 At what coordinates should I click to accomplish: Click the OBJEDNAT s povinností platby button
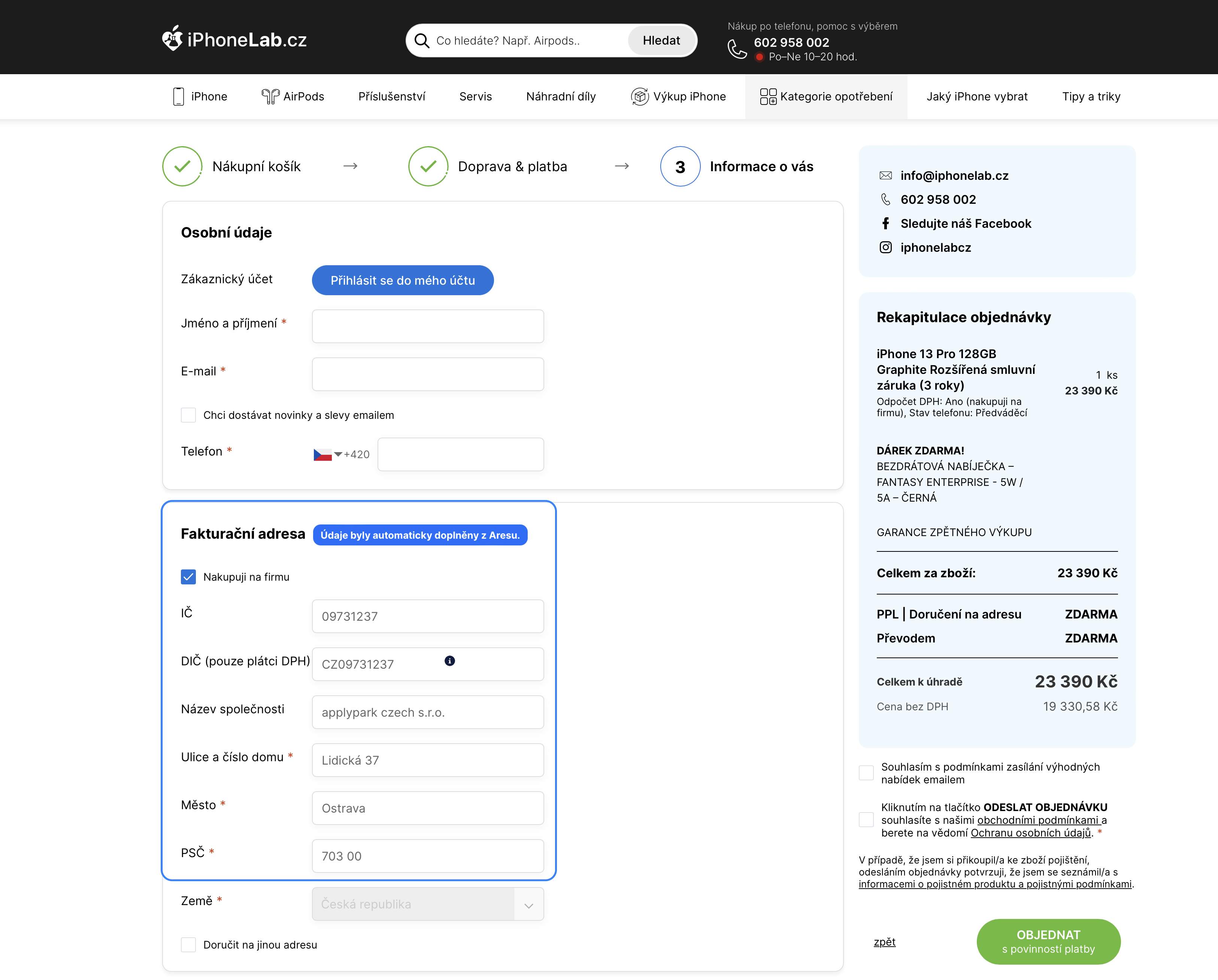point(1048,941)
